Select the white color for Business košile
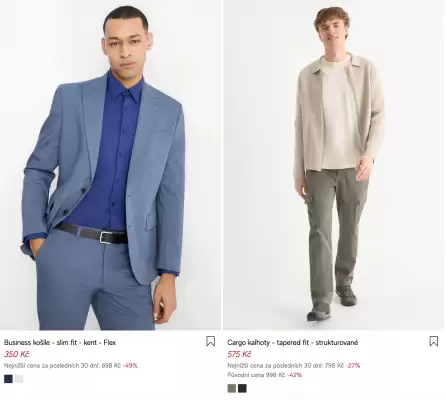 [x=19, y=379]
